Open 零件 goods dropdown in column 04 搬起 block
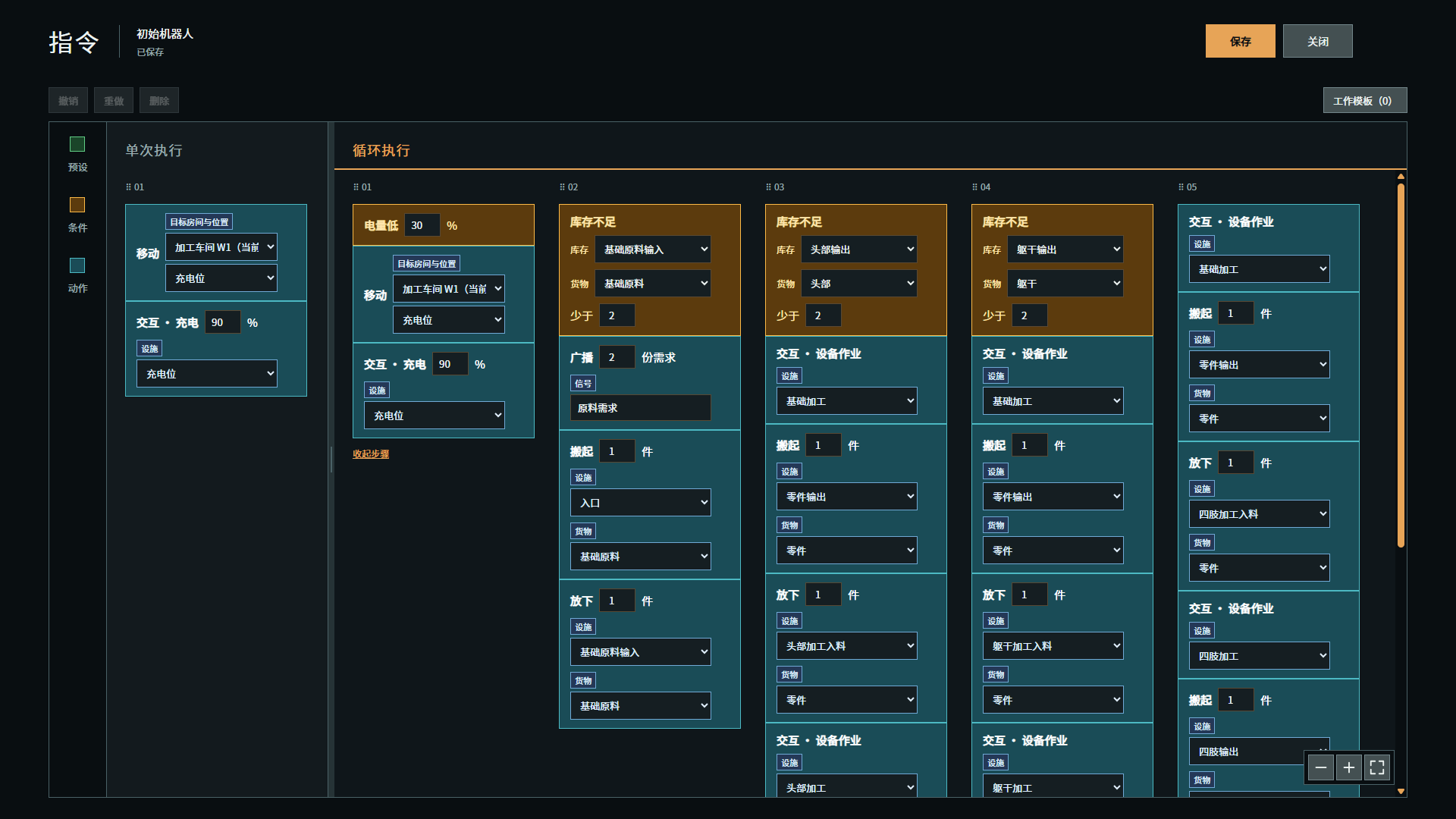The height and width of the screenshot is (819, 1456). pos(1053,550)
